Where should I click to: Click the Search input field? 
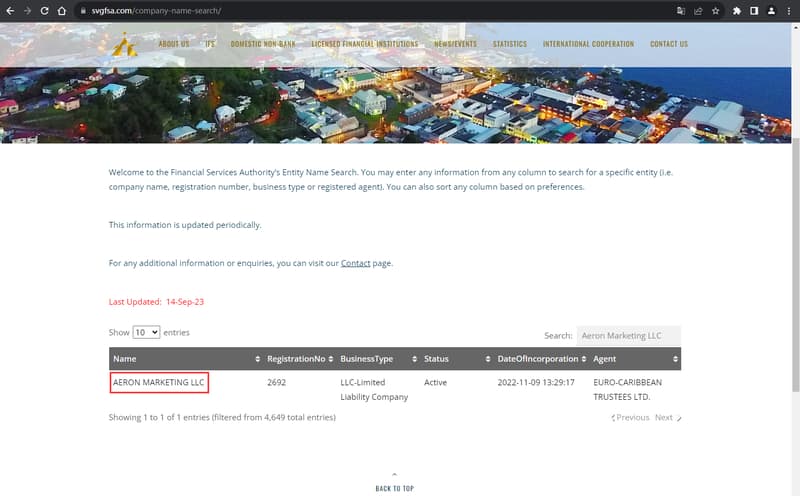point(629,336)
